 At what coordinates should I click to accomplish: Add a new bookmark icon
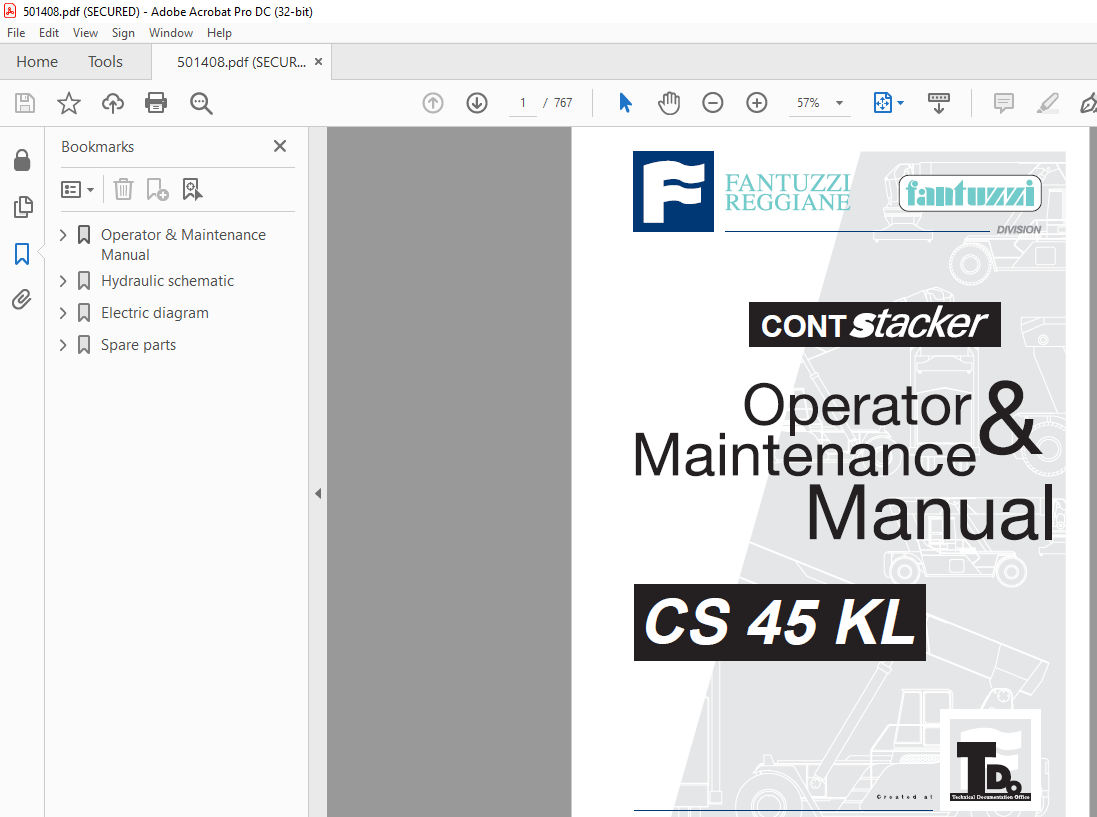pos(157,190)
